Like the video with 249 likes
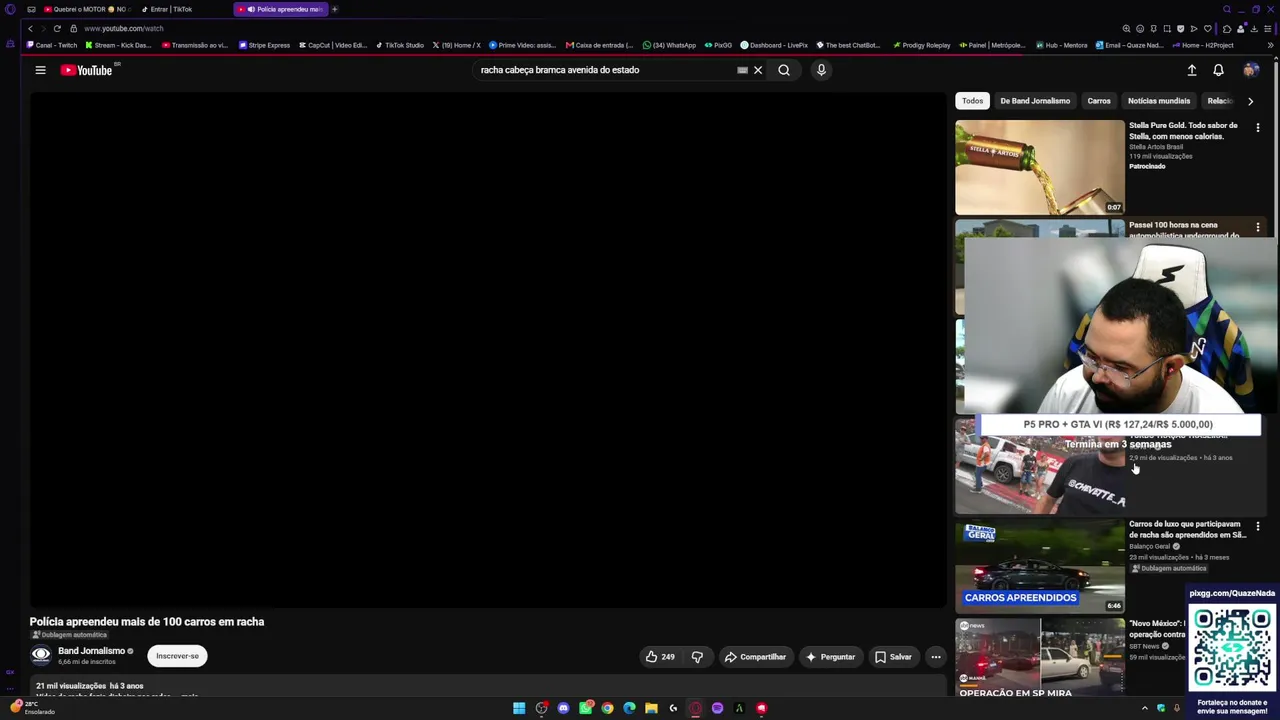This screenshot has width=1280, height=720. [x=660, y=657]
